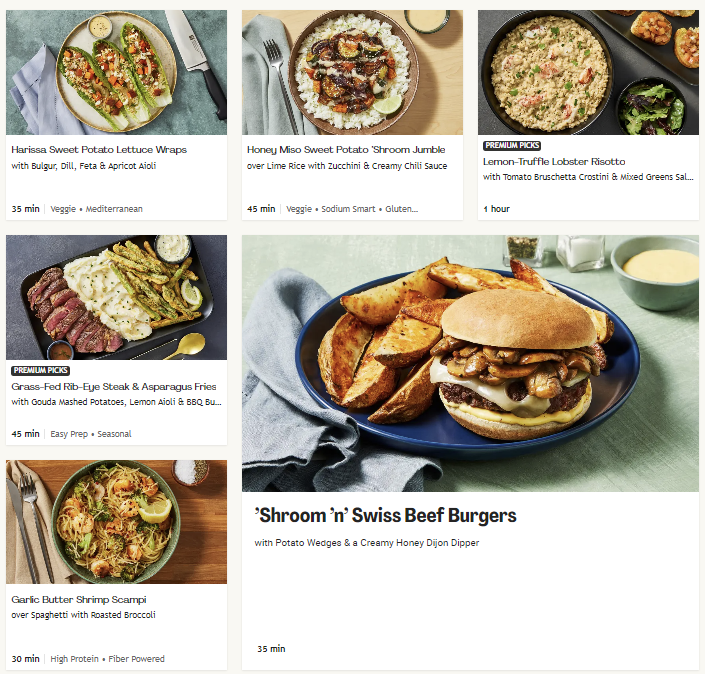Viewport: 705px width, 674px height.
Task: Open the Honey Miso 'Shroom Jumble bowl image
Action: click(x=352, y=72)
